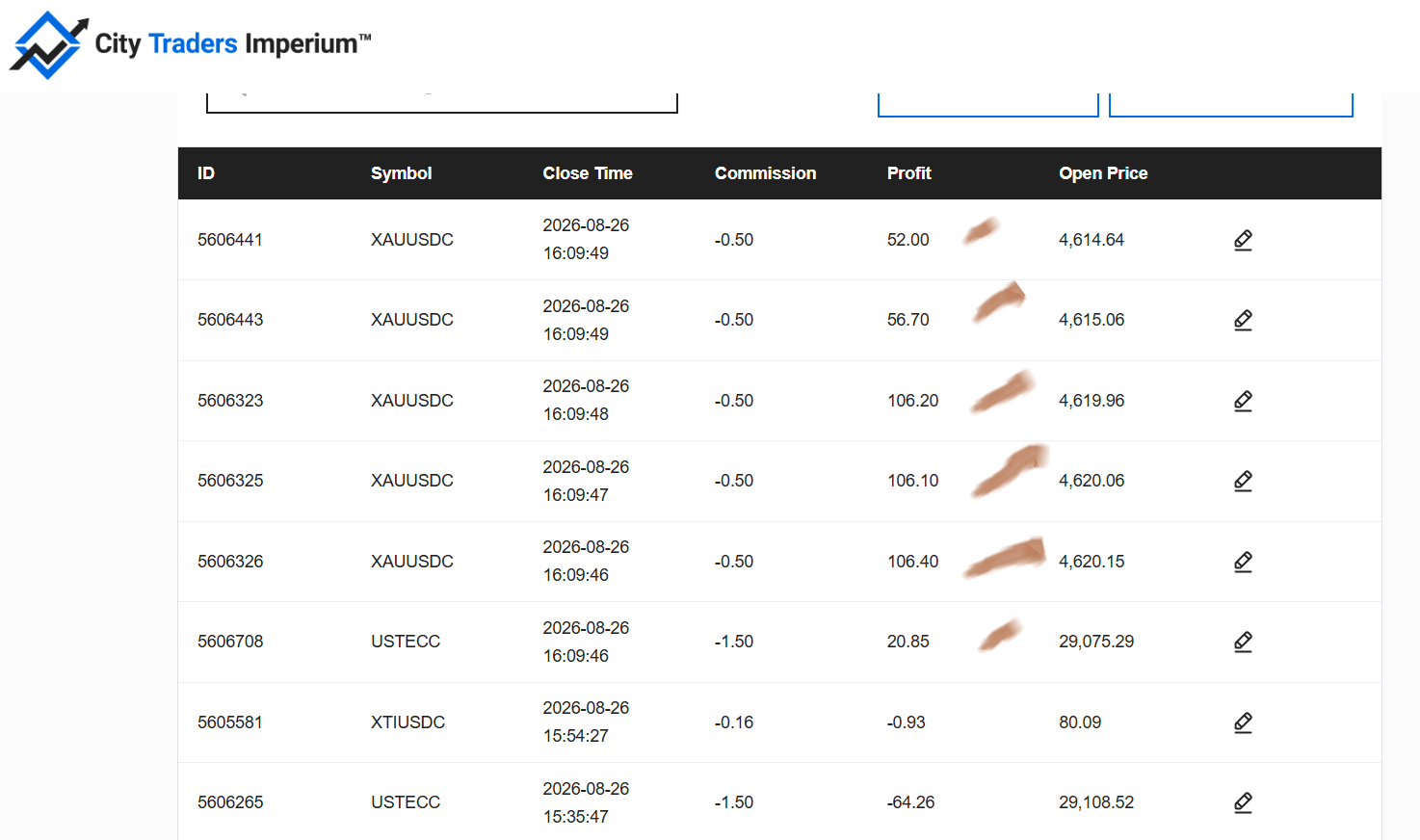Select trade ID 5606265
Viewport: 1420px width, 840px height.
tap(230, 802)
